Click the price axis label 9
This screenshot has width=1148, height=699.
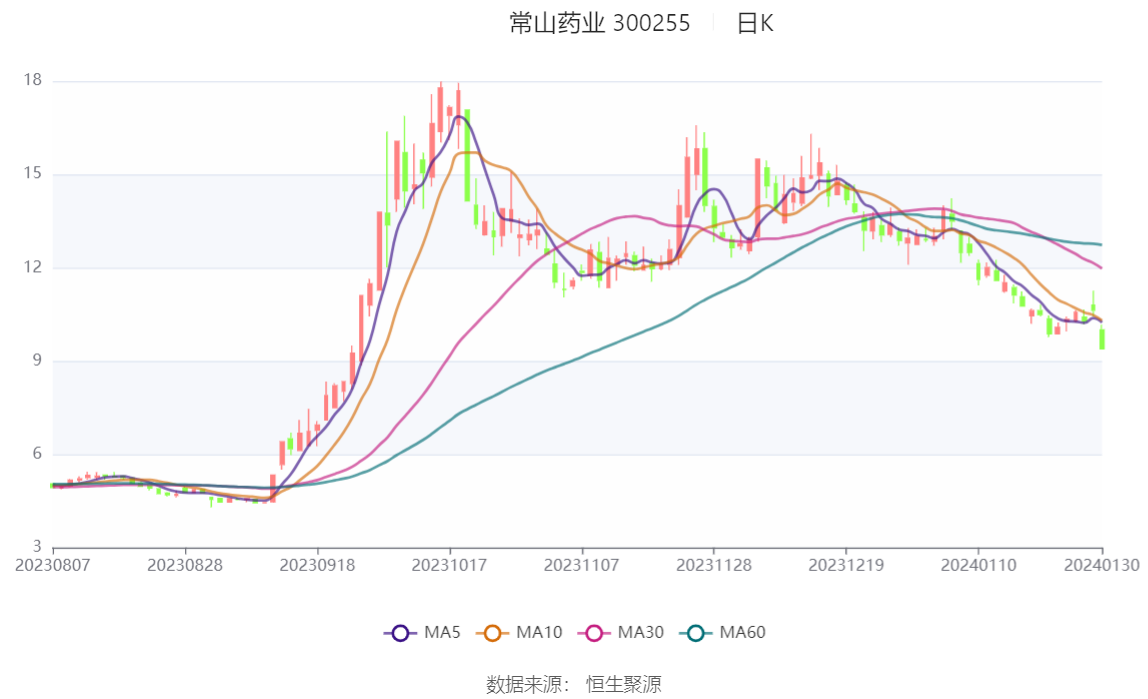click(x=37, y=360)
